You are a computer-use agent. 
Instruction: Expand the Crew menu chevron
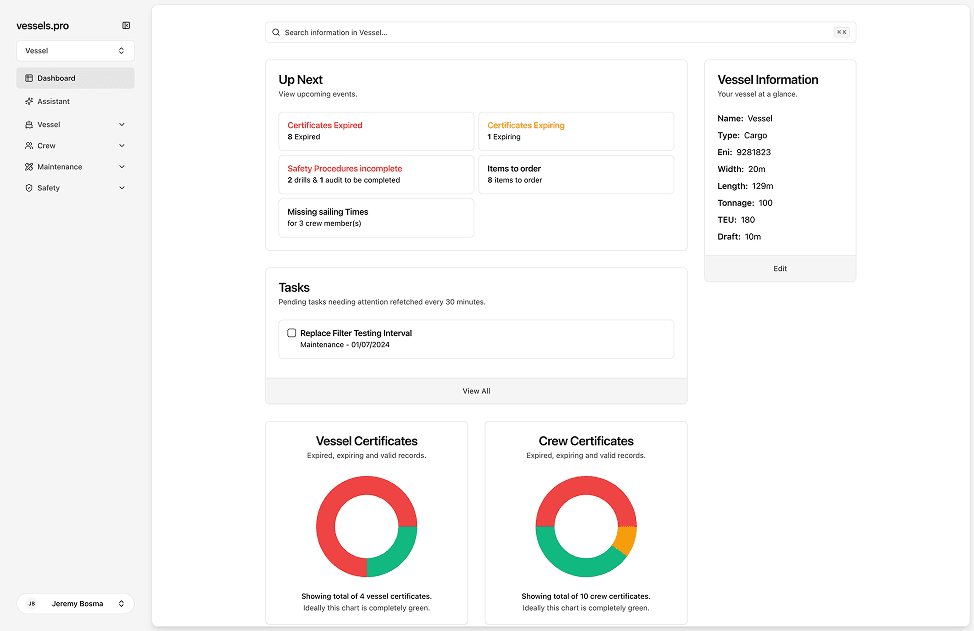coord(122,146)
